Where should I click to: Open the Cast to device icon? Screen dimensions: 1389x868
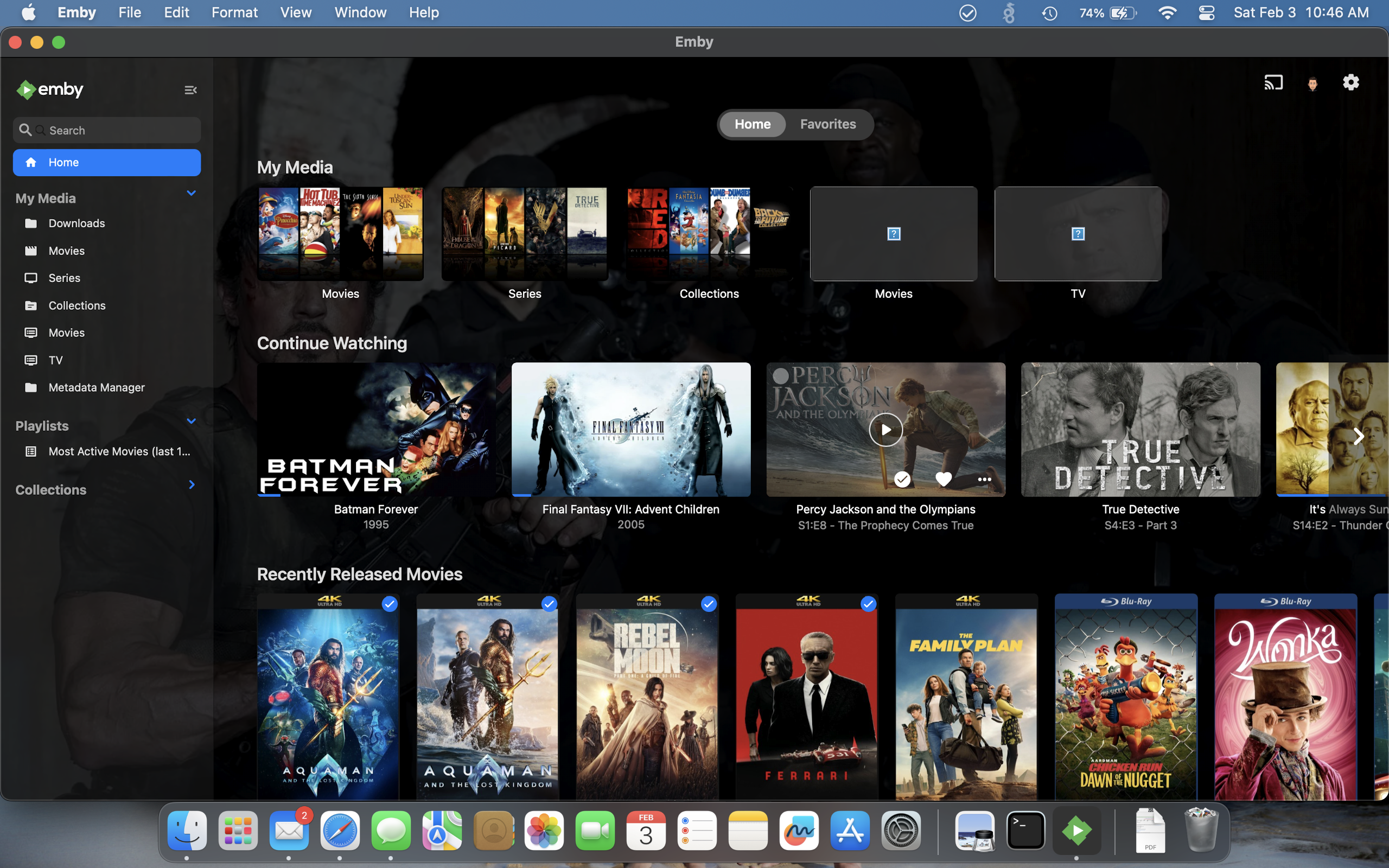coord(1273,82)
